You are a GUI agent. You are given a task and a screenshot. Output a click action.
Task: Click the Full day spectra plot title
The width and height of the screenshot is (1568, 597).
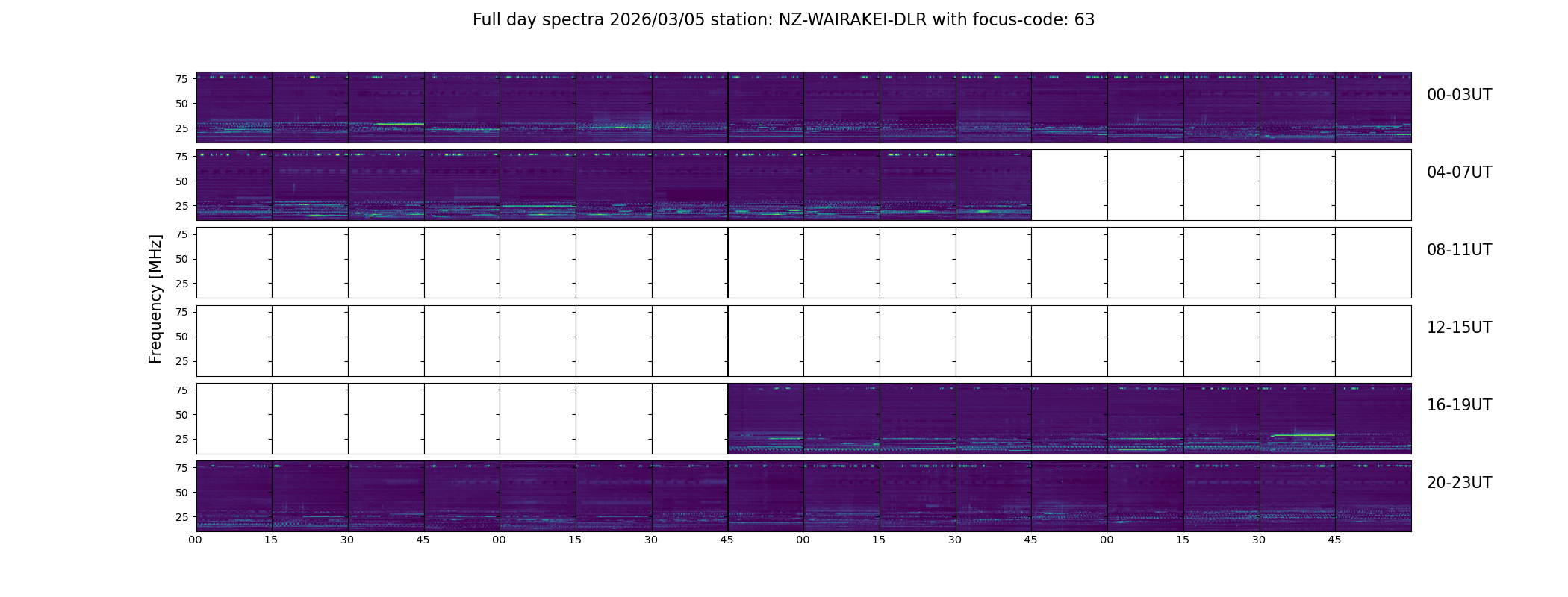pyautogui.click(x=783, y=20)
